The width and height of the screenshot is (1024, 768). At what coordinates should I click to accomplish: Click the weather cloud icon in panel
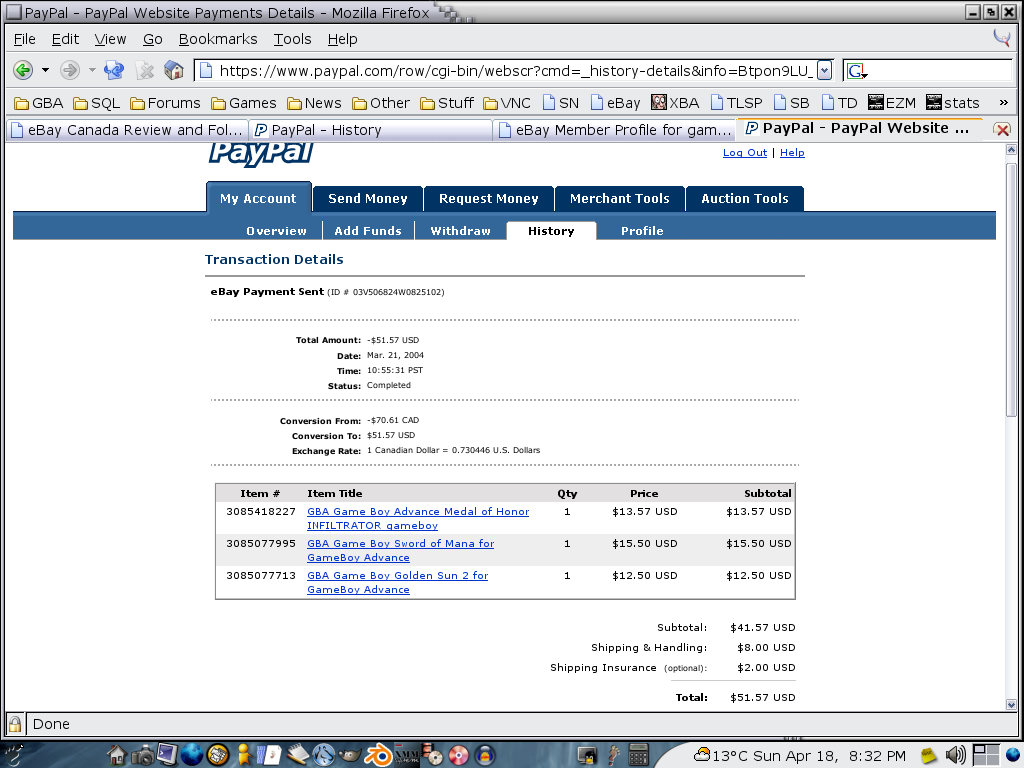pos(702,755)
